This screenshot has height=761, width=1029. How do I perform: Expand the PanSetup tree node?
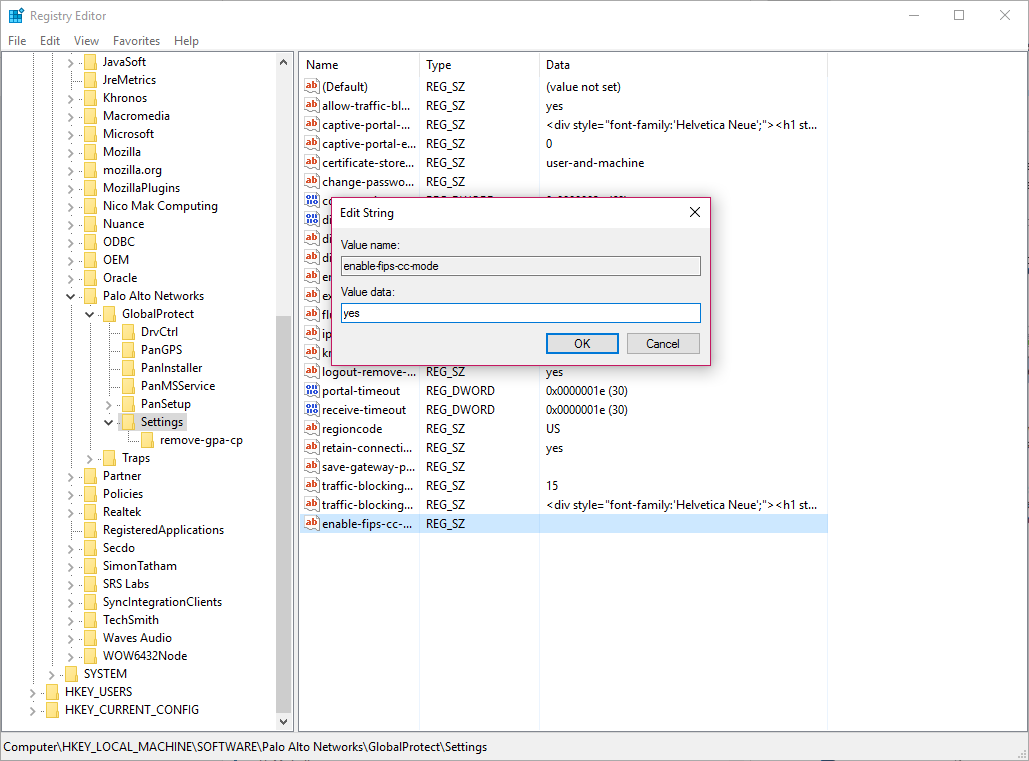point(109,404)
